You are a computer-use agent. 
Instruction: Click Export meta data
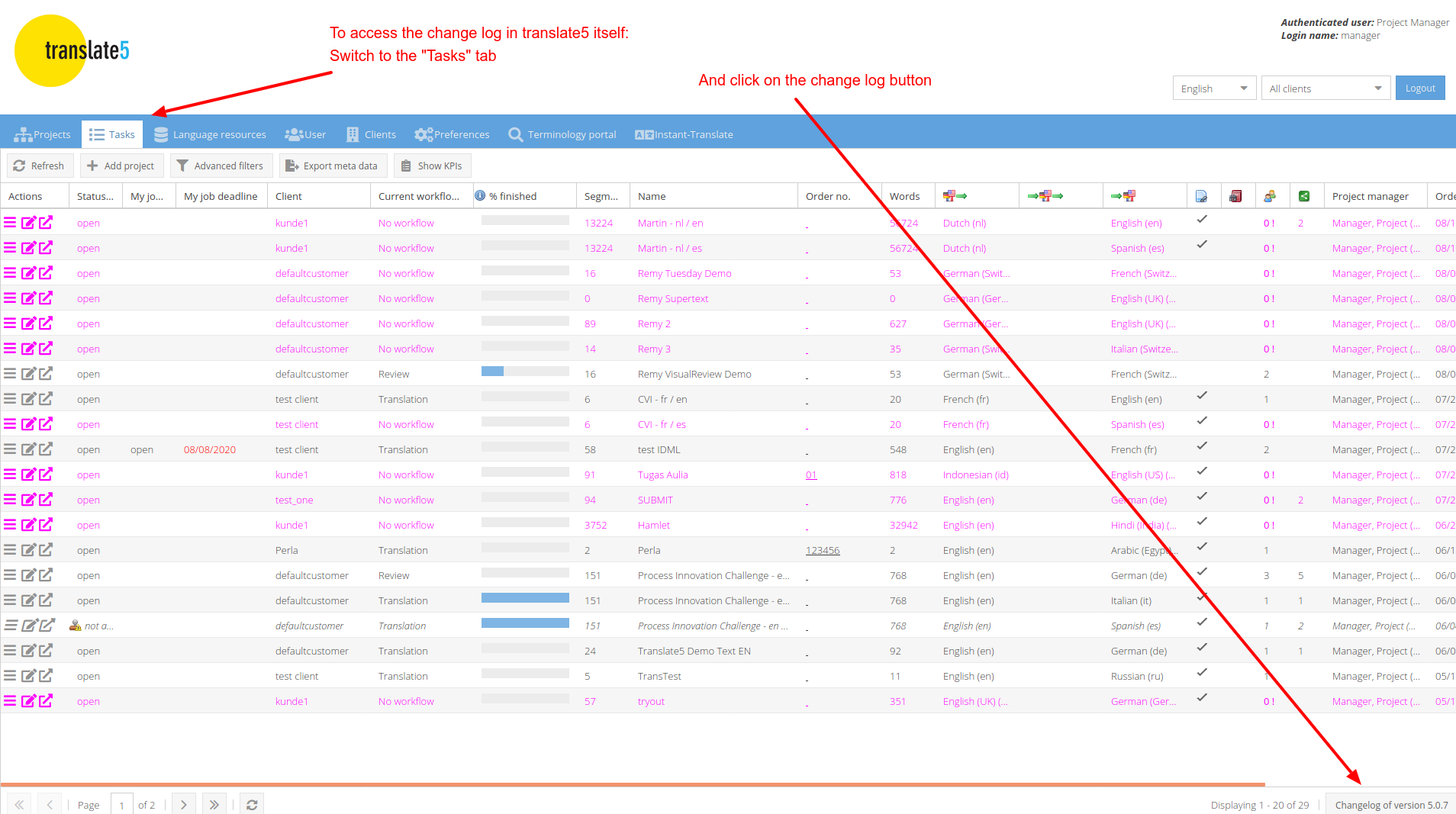click(333, 166)
